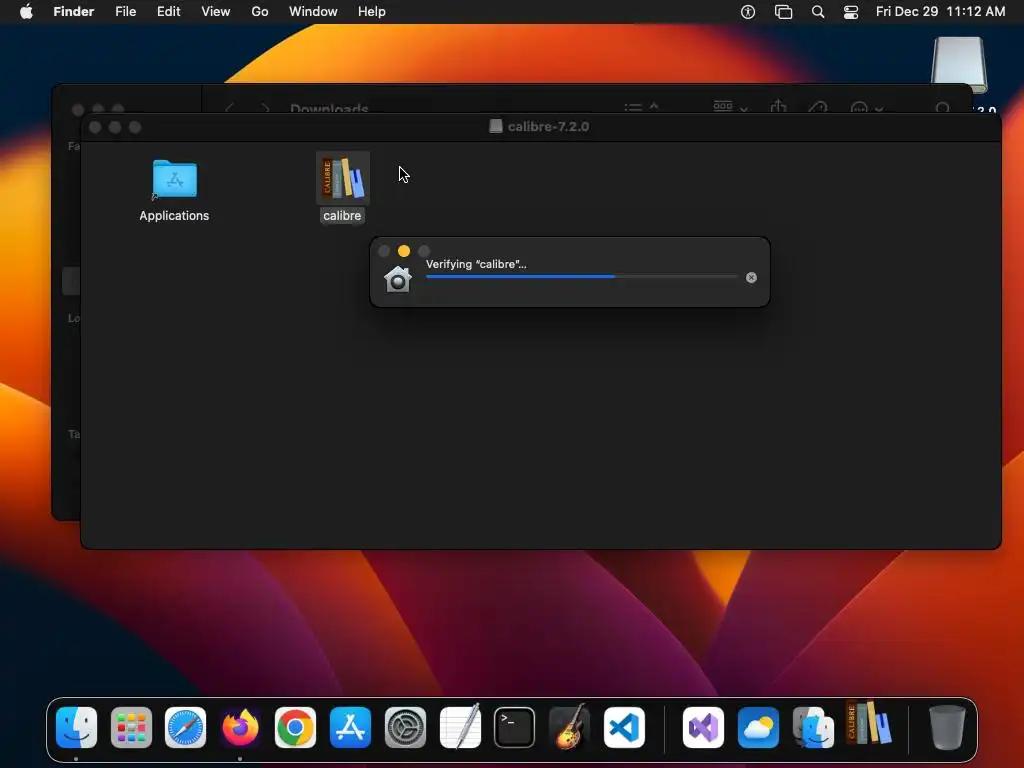The width and height of the screenshot is (1024, 768).
Task: Launch Visual Studio Code from the Dock
Action: pyautogui.click(x=624, y=727)
